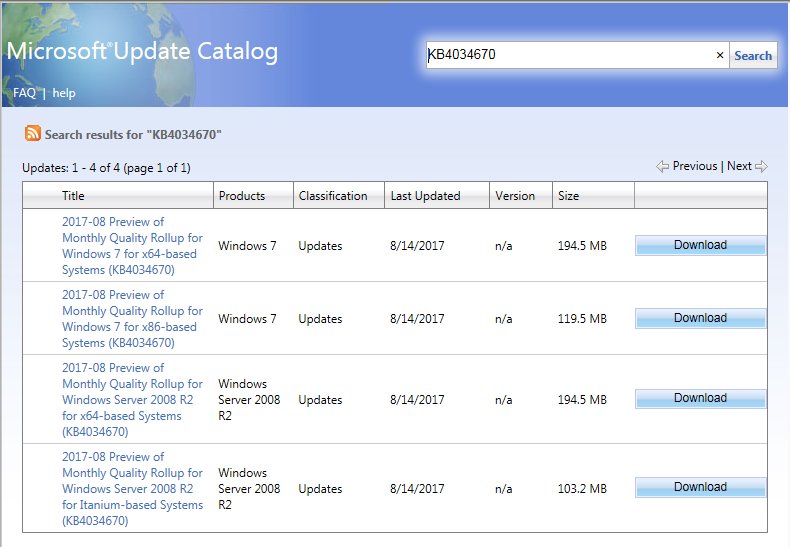Click Updates classification in Itanium row
The width and height of the screenshot is (790, 547).
(x=320, y=489)
